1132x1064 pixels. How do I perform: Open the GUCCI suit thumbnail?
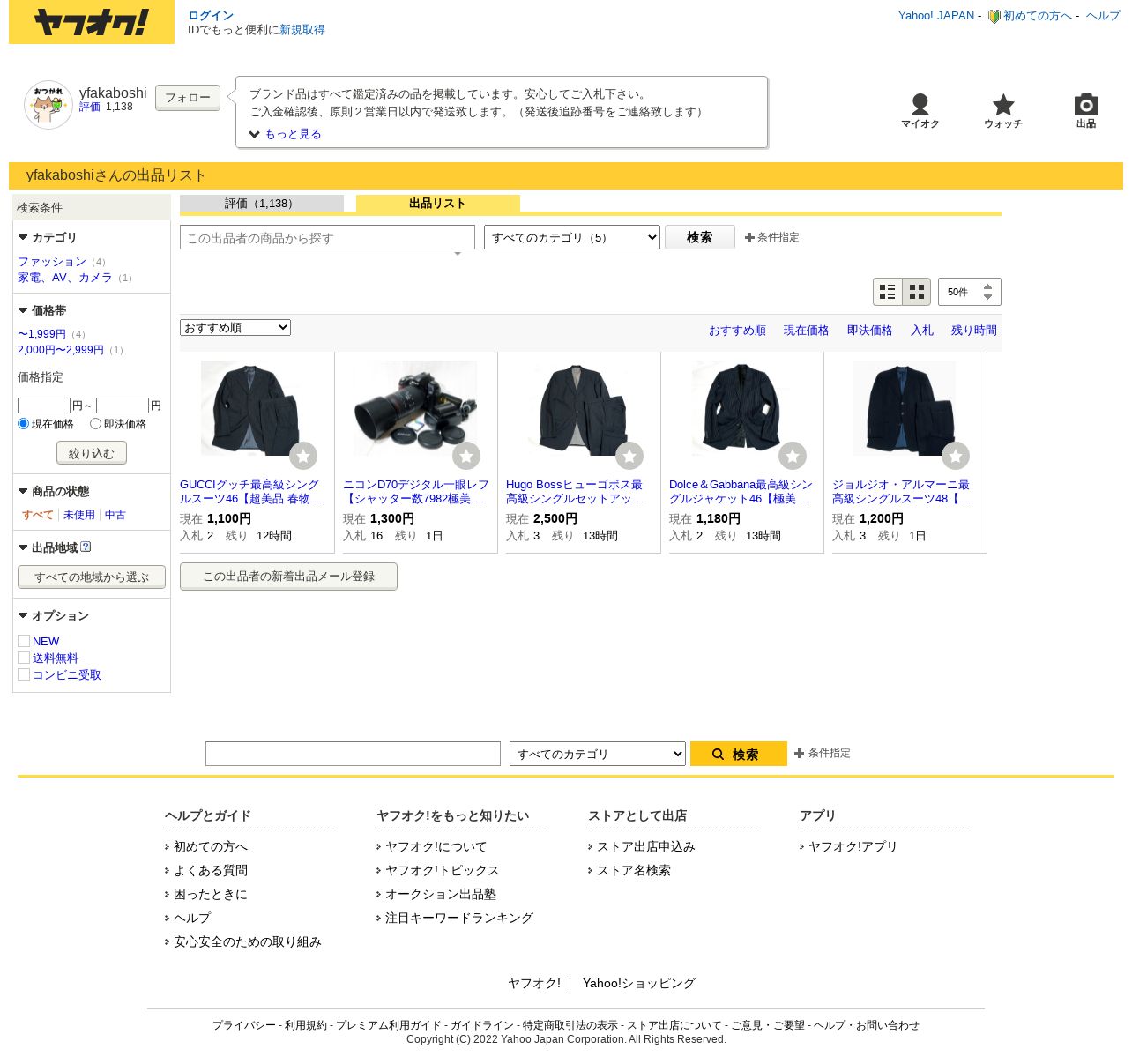pos(250,408)
